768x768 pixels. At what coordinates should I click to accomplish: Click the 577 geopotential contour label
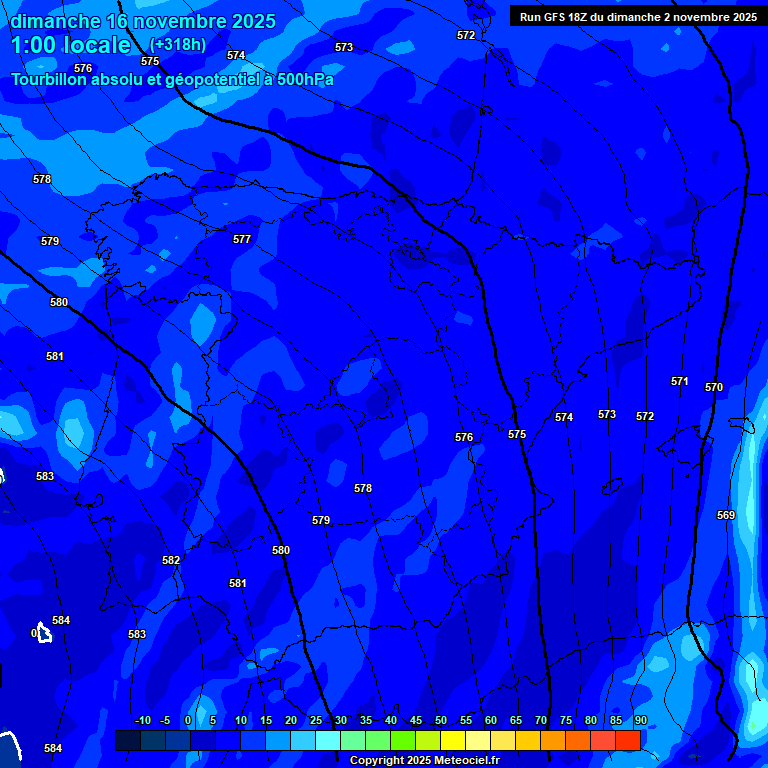coord(242,239)
